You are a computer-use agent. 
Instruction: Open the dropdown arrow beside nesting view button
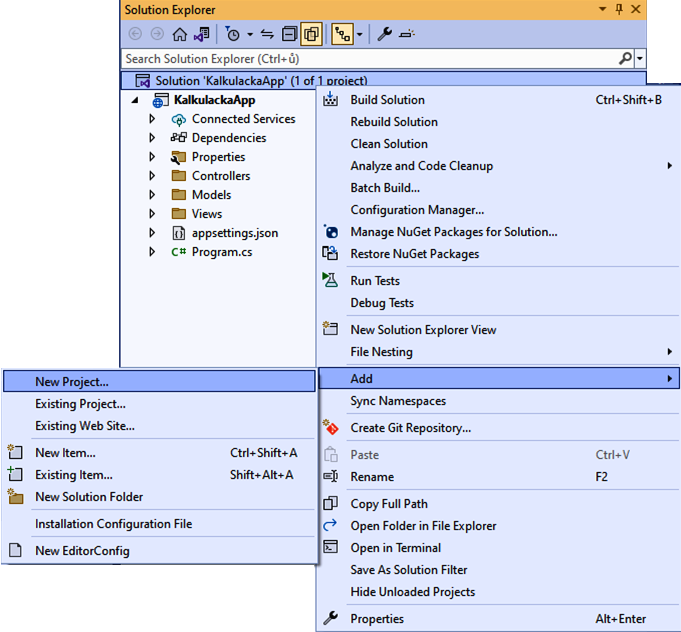pyautogui.click(x=360, y=34)
